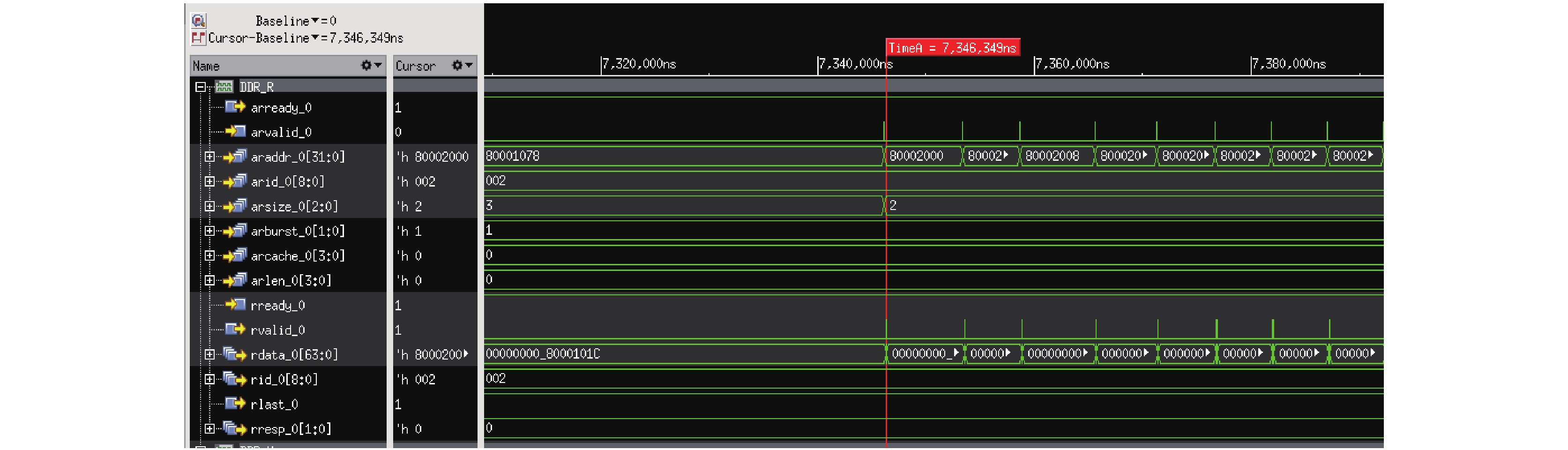This screenshot has height=450, width=1568.
Task: Click the arid_0[8:0] bus icon
Action: [235, 181]
